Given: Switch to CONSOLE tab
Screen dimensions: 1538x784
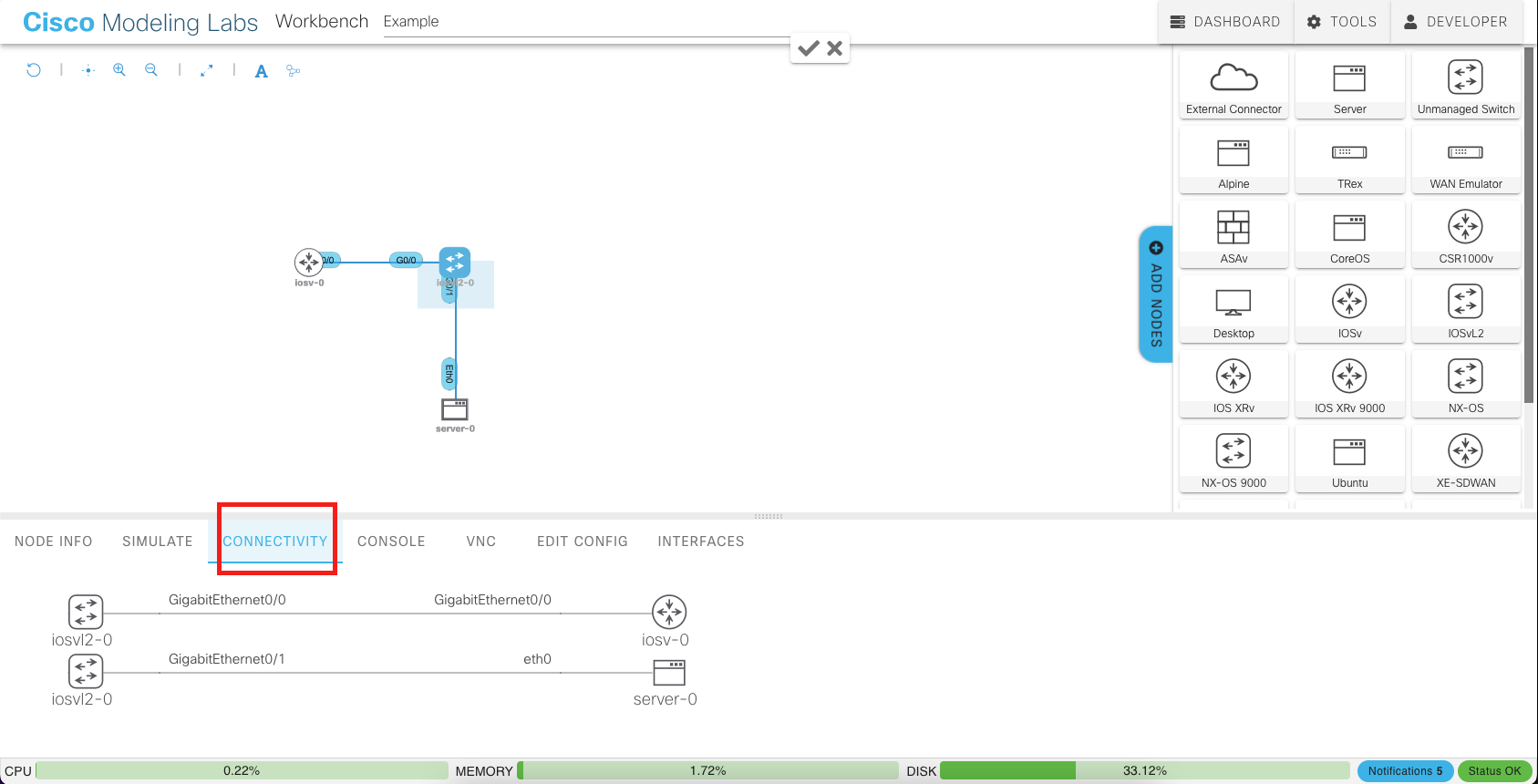Looking at the screenshot, I should click(x=391, y=542).
